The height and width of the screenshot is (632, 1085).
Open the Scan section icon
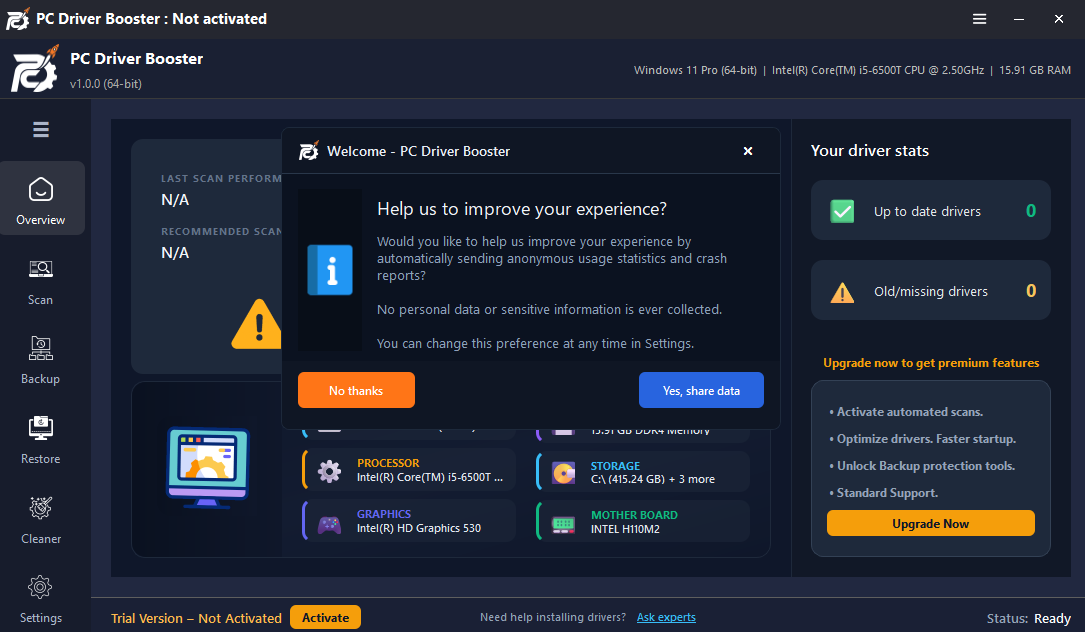click(40, 269)
